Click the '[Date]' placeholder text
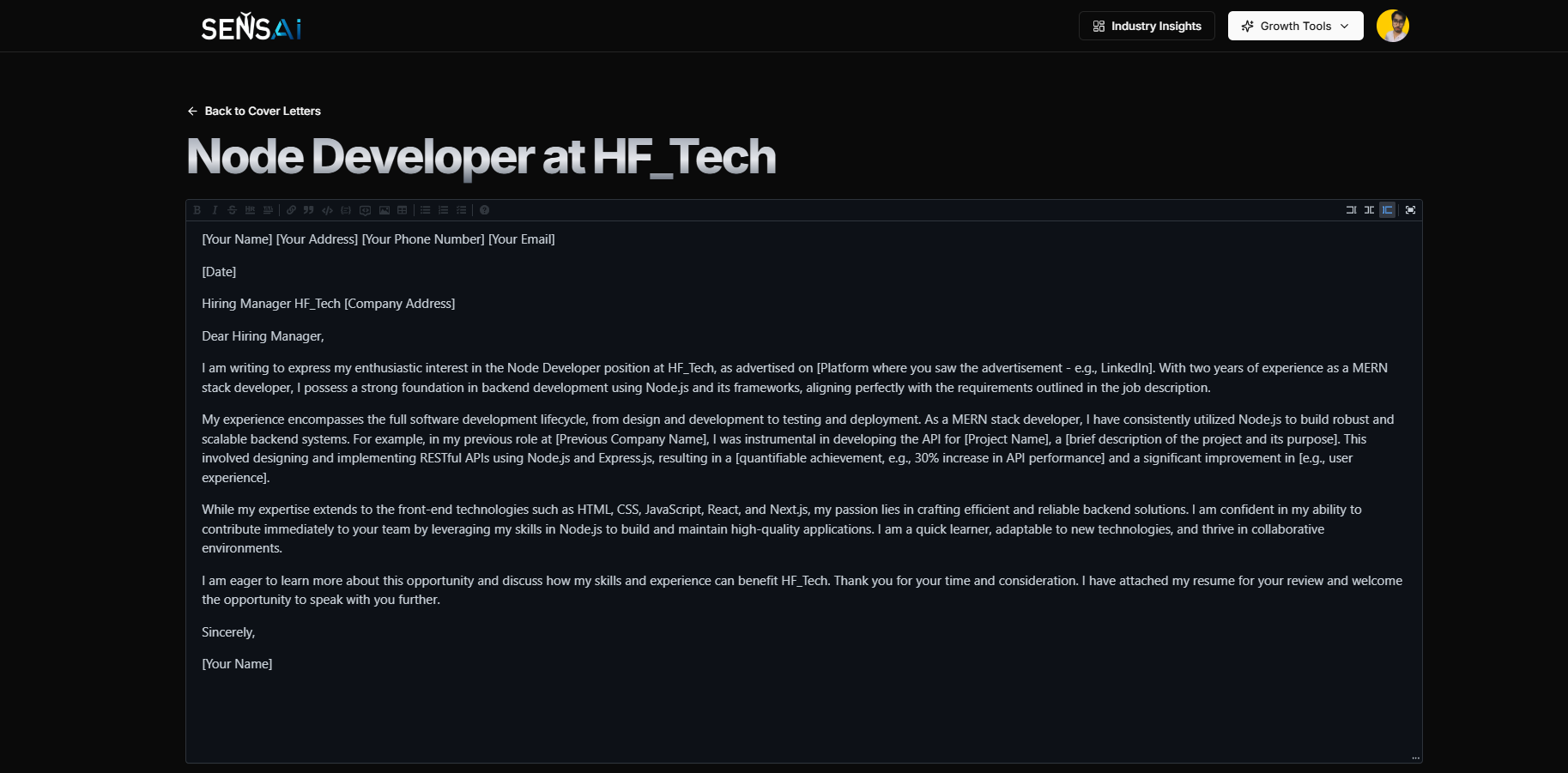 [x=219, y=272]
